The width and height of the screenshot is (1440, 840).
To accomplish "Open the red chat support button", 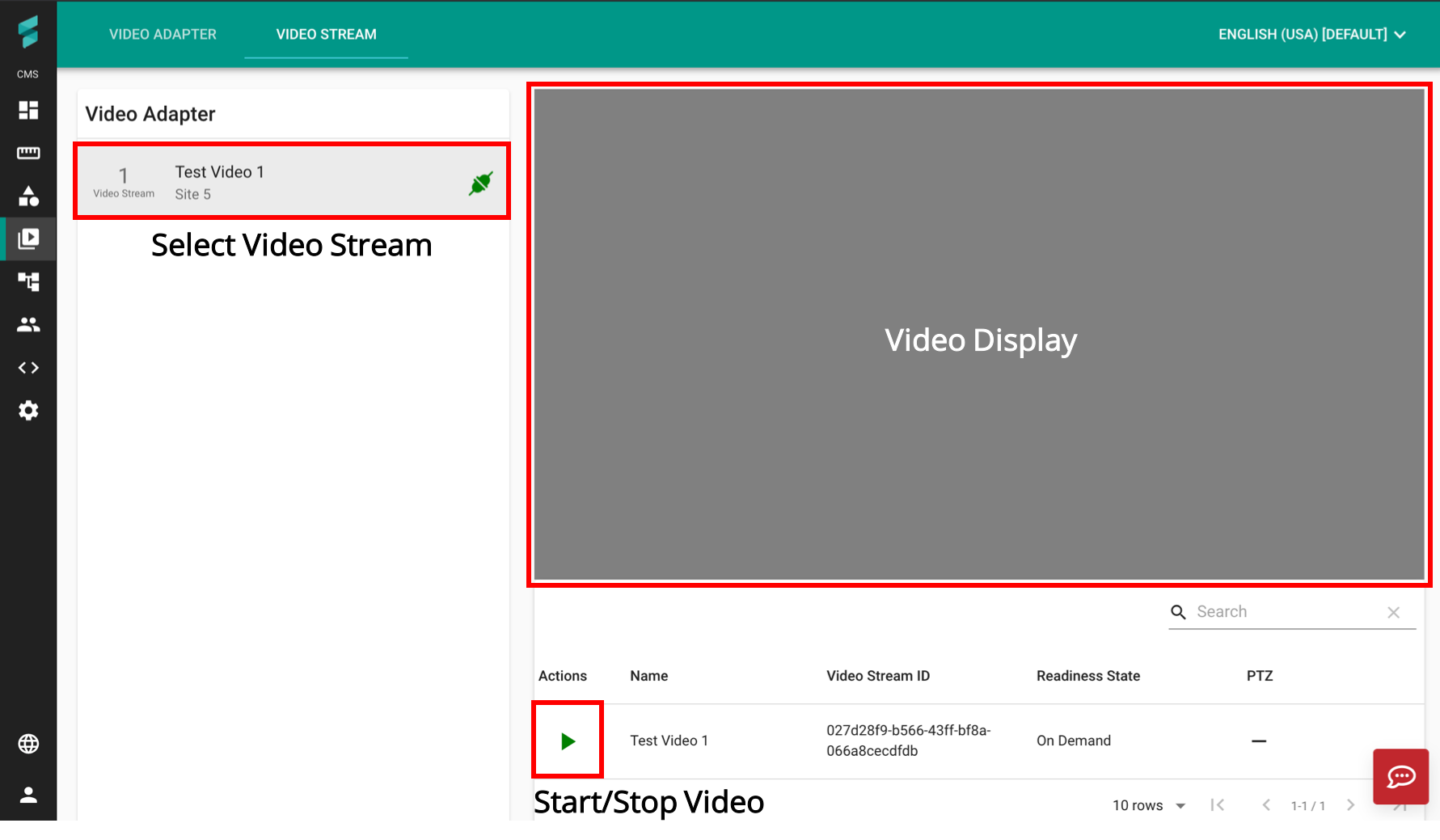I will (x=1400, y=777).
